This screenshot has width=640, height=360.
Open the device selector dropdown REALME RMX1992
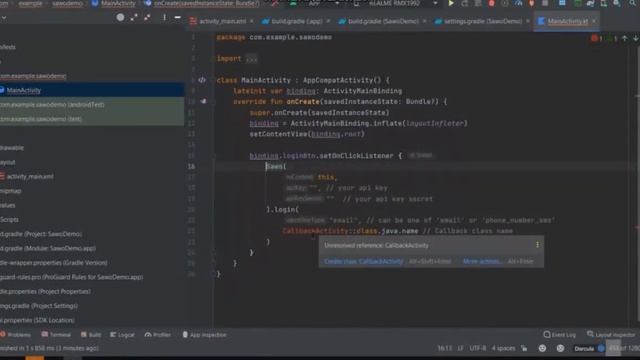[x=396, y=4]
